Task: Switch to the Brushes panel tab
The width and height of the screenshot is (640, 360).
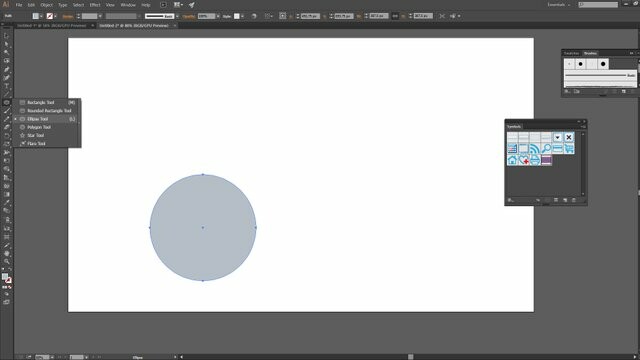Action: point(590,53)
